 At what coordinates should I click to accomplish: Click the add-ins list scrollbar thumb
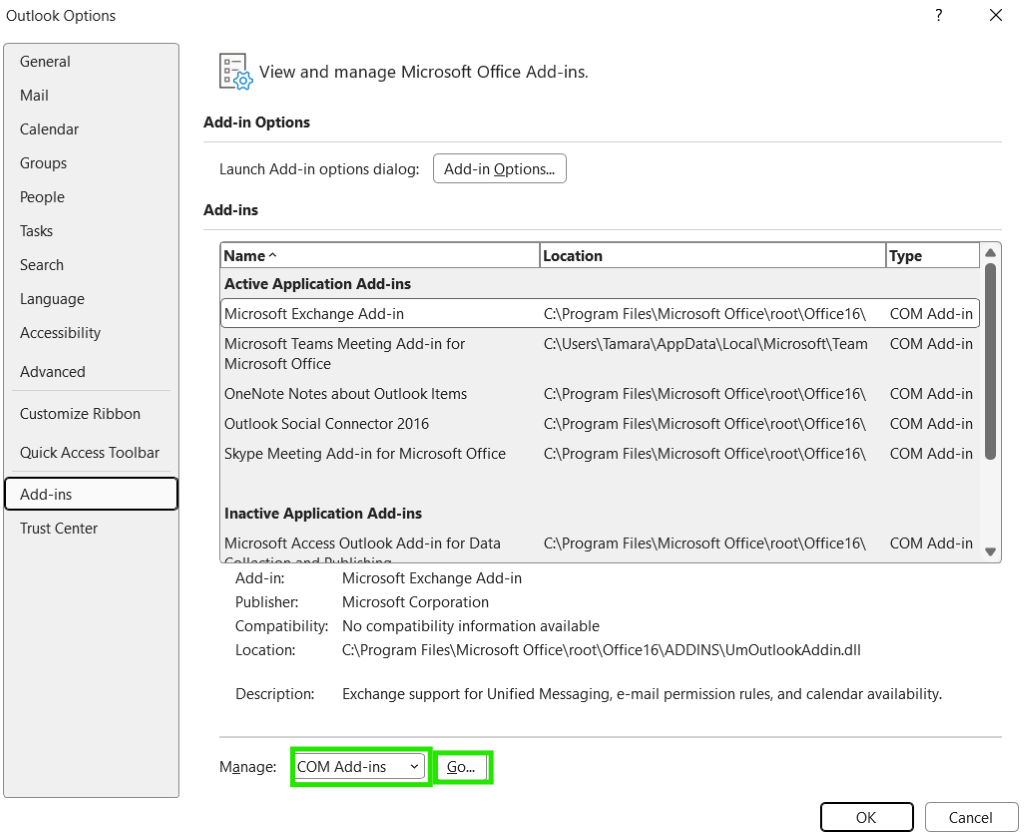(x=990, y=360)
